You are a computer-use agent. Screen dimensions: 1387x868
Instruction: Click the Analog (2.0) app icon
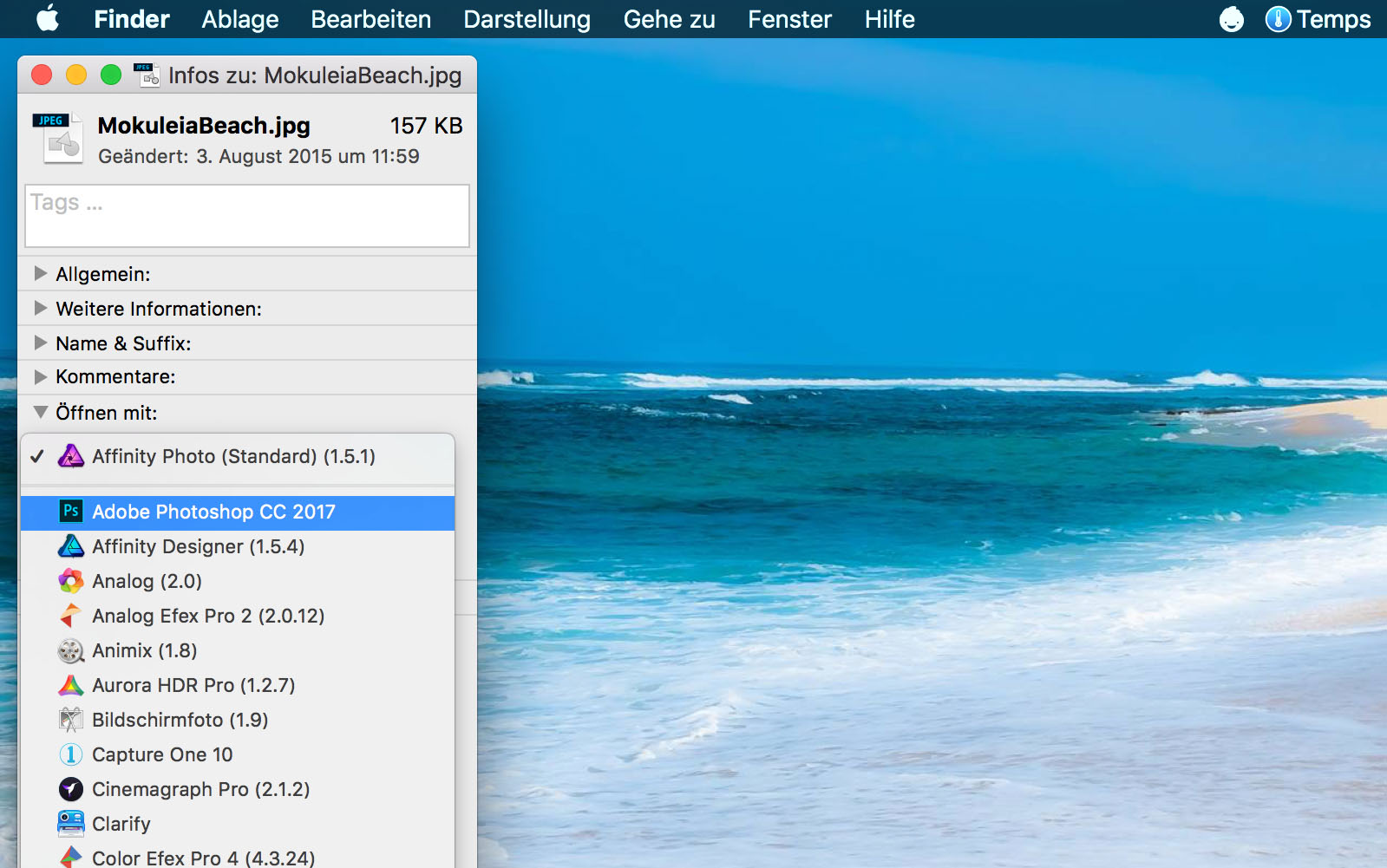tap(70, 581)
